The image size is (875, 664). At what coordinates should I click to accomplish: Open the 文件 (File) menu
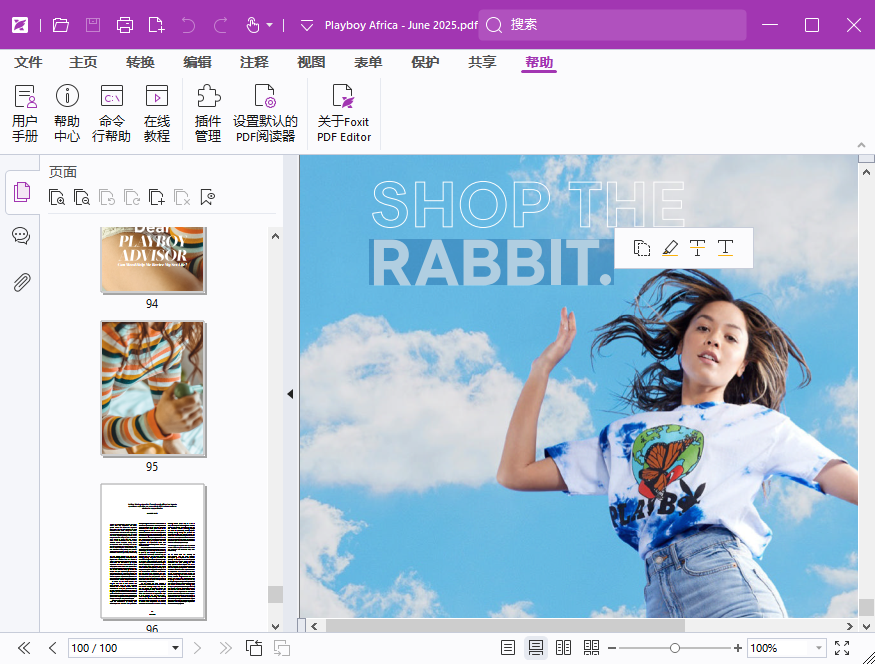pyautogui.click(x=28, y=62)
